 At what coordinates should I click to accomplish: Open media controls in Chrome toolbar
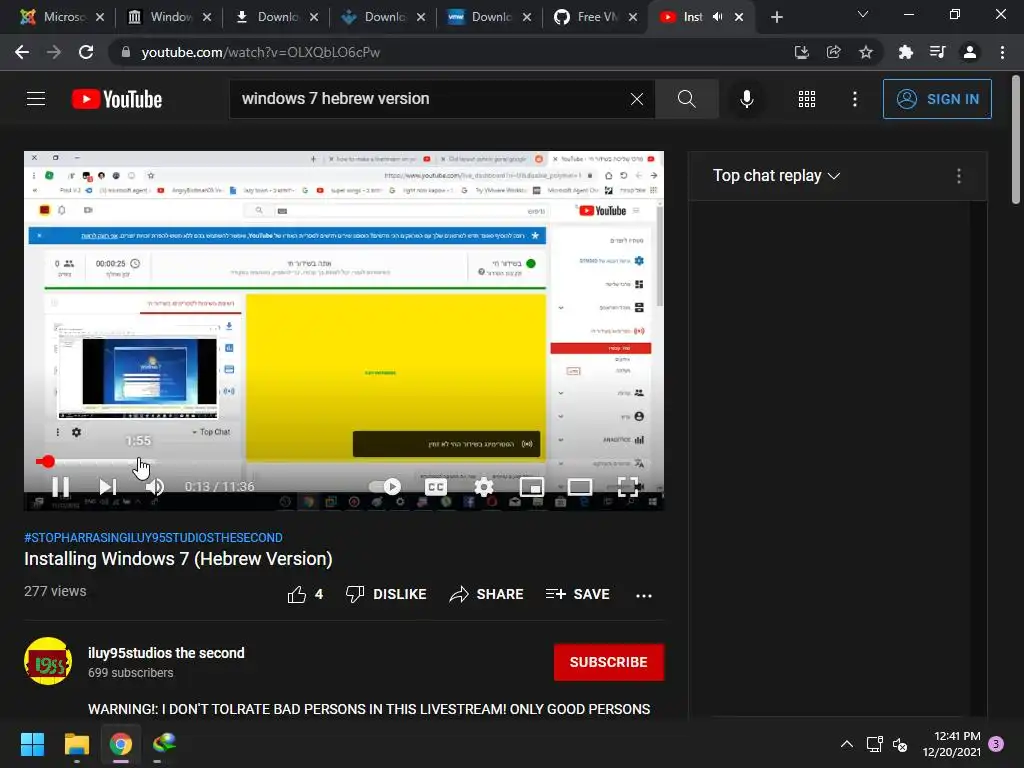pos(937,52)
